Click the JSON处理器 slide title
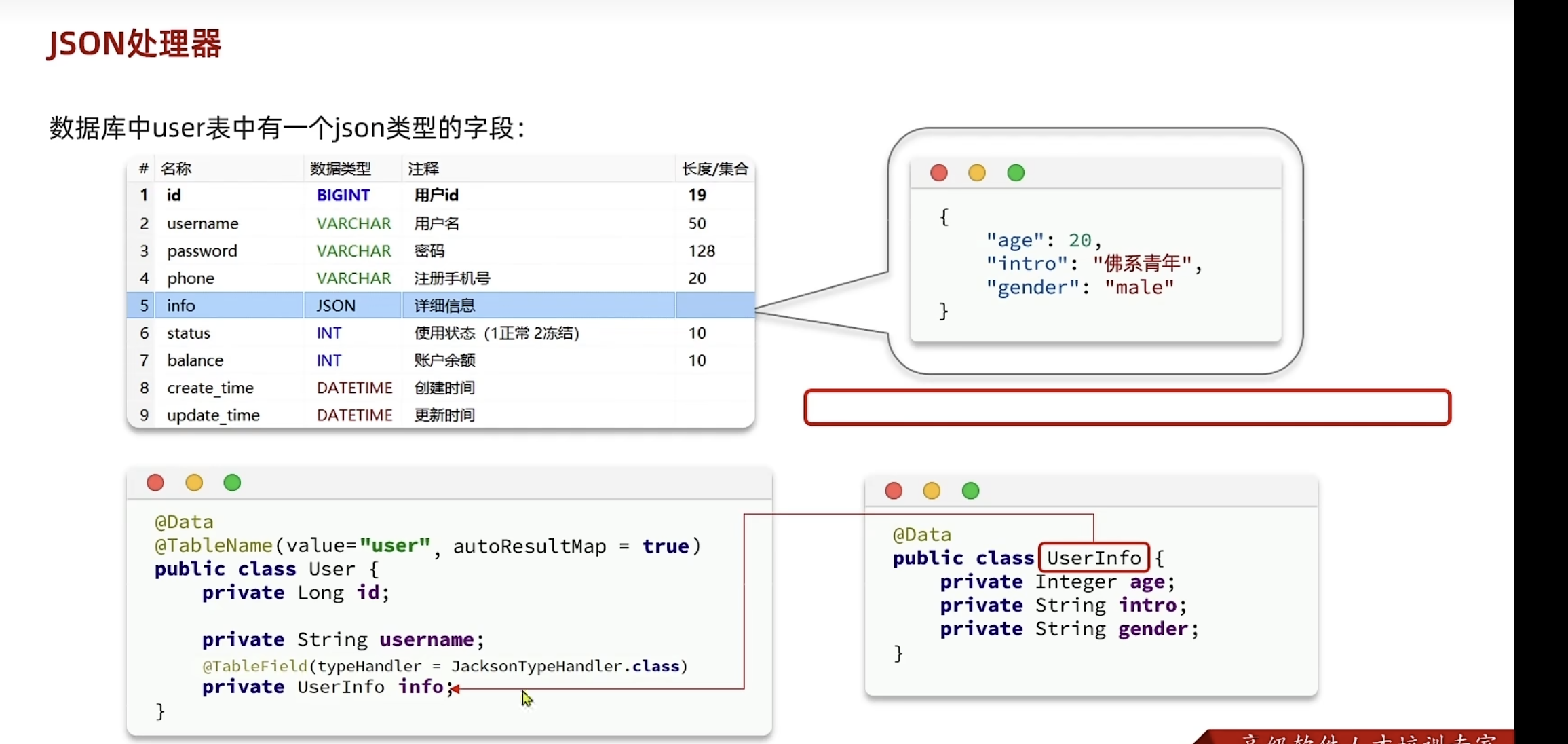 134,44
